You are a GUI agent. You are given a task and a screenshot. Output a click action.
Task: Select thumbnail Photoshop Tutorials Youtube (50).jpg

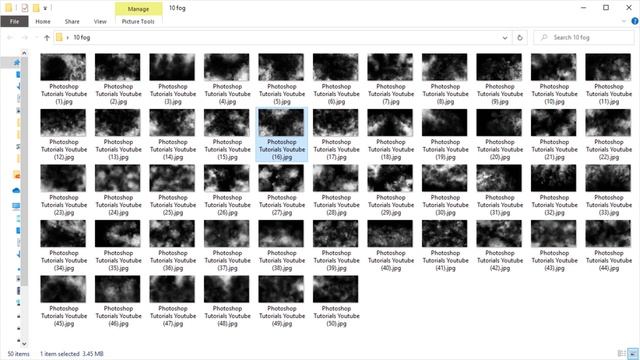click(x=336, y=289)
